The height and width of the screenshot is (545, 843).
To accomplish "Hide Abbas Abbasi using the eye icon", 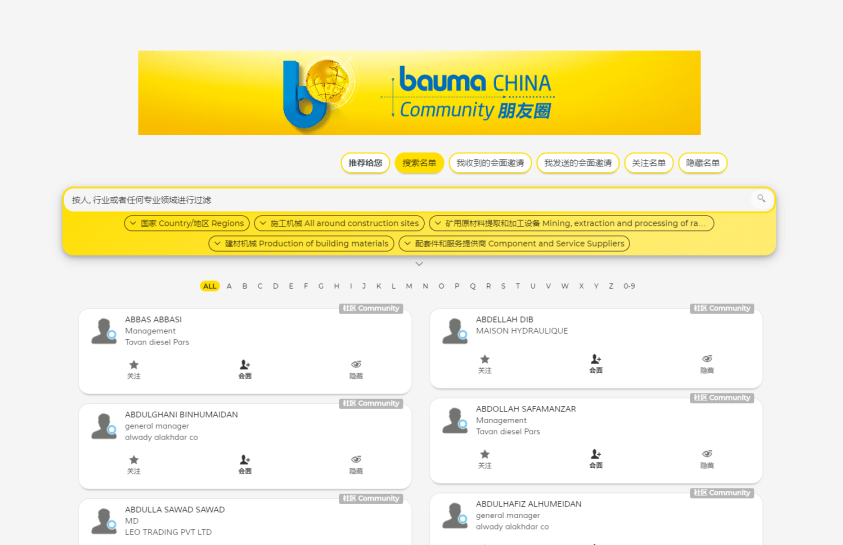I will tap(356, 366).
